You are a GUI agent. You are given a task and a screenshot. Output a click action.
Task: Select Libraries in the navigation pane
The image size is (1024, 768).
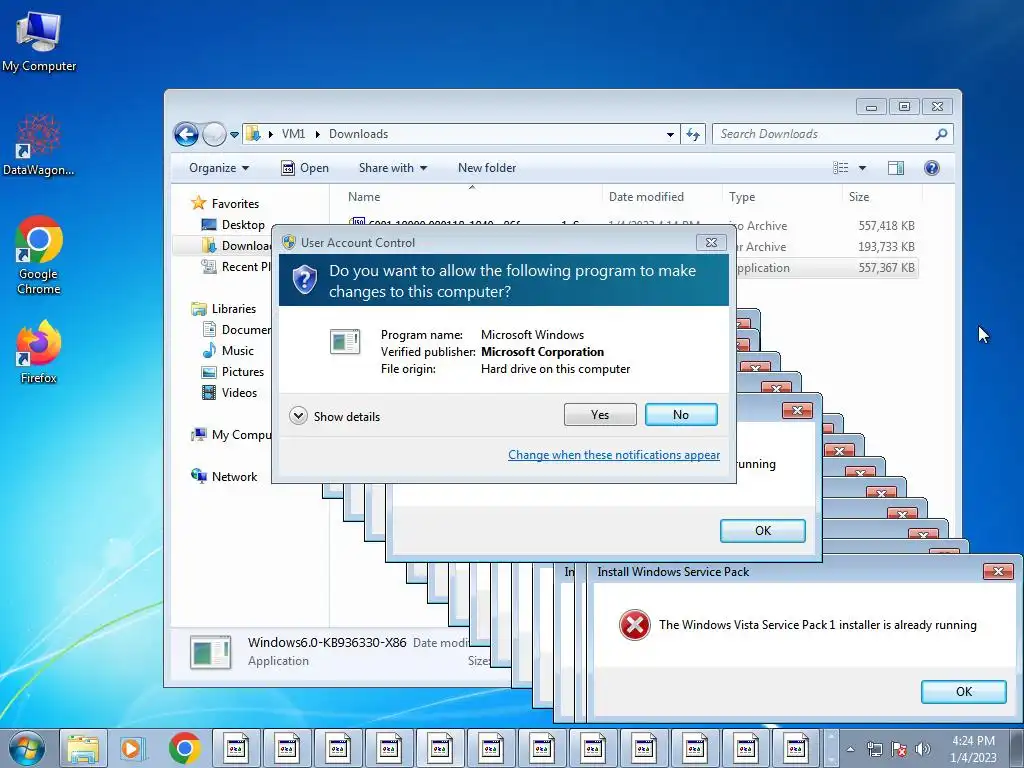click(x=223, y=308)
